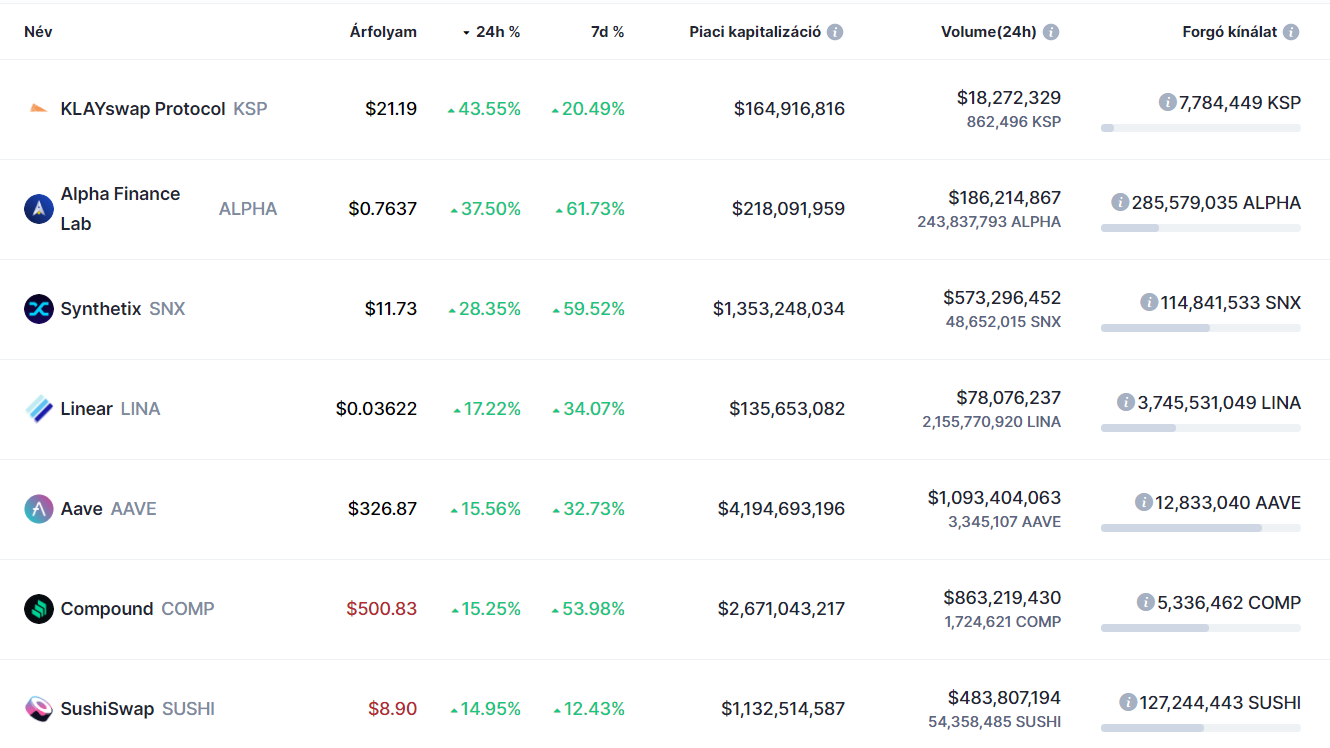This screenshot has height=748, width=1330.
Task: Click the KLAYswap Protocol coin logo
Action: coord(38,109)
